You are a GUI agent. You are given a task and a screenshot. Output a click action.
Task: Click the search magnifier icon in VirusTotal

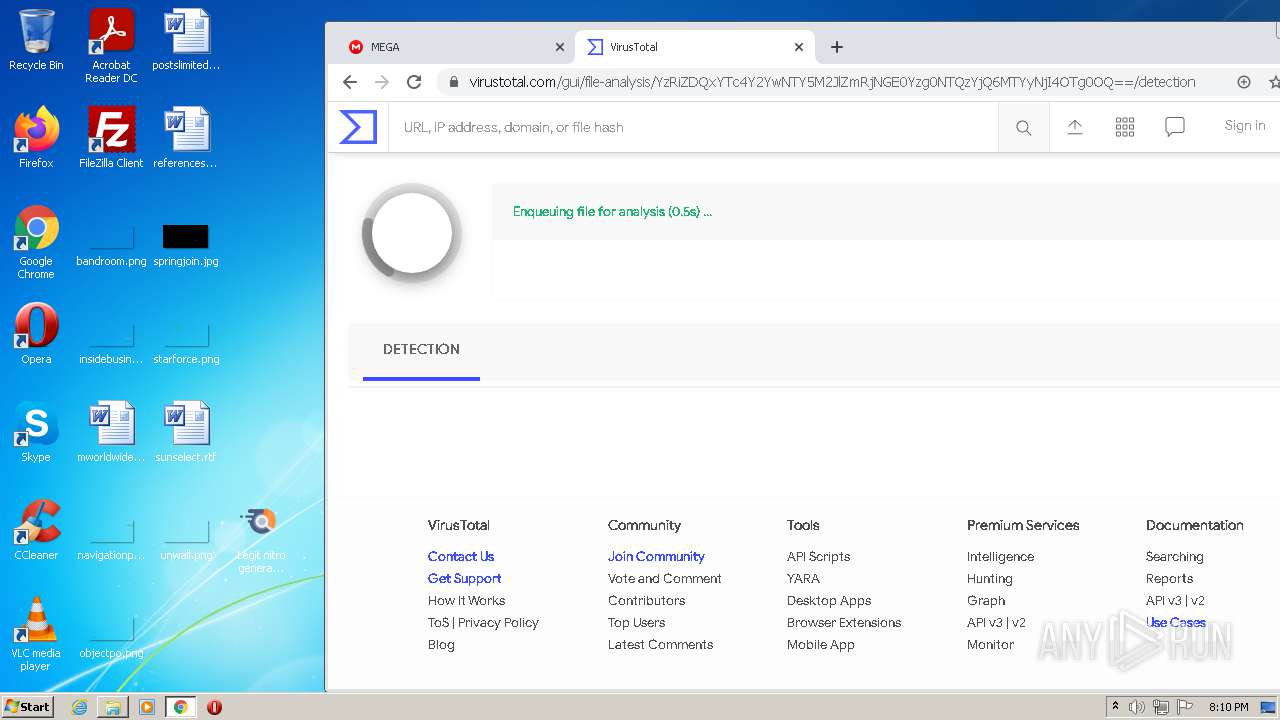coord(1023,127)
